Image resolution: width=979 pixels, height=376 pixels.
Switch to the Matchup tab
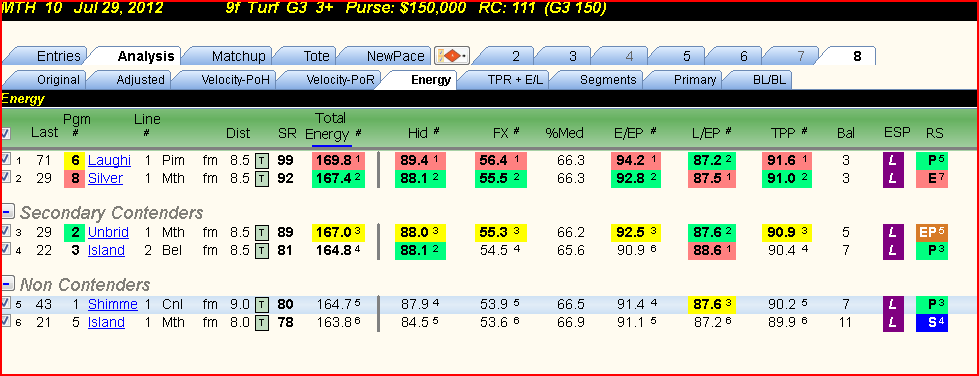coord(234,56)
